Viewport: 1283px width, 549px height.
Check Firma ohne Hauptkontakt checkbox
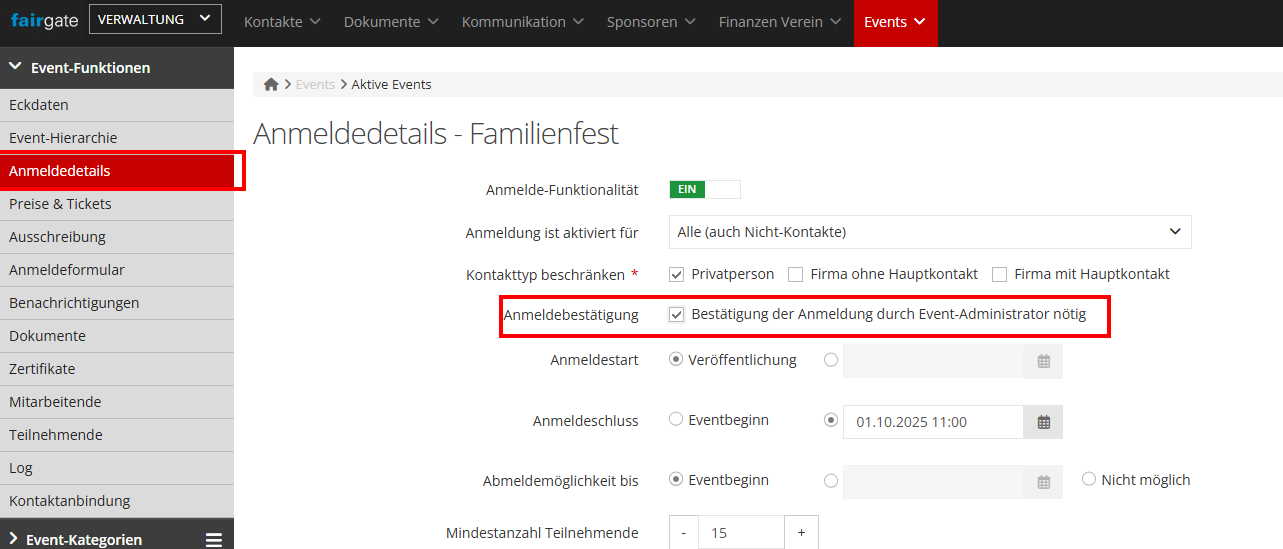[796, 274]
